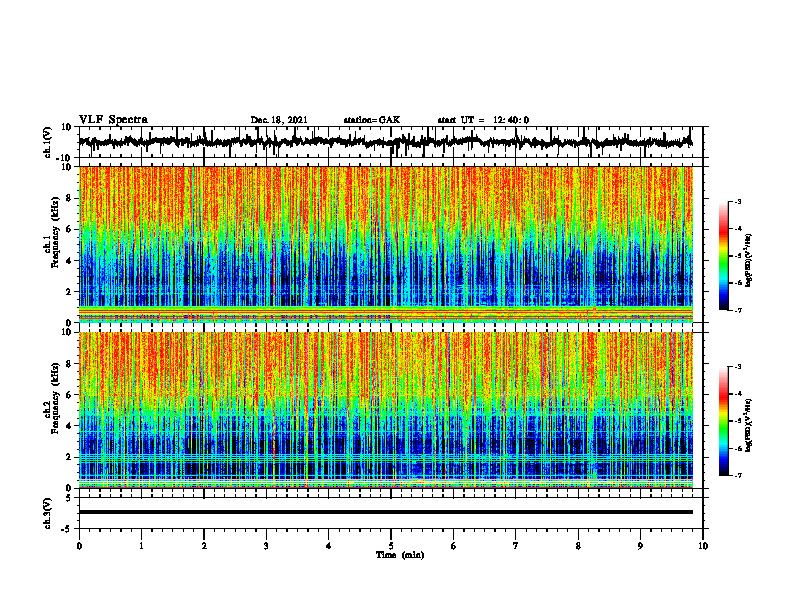Screen dimensions: 792x612
Task: Click the ch.2 spectrogram plot area
Action: (x=385, y=410)
